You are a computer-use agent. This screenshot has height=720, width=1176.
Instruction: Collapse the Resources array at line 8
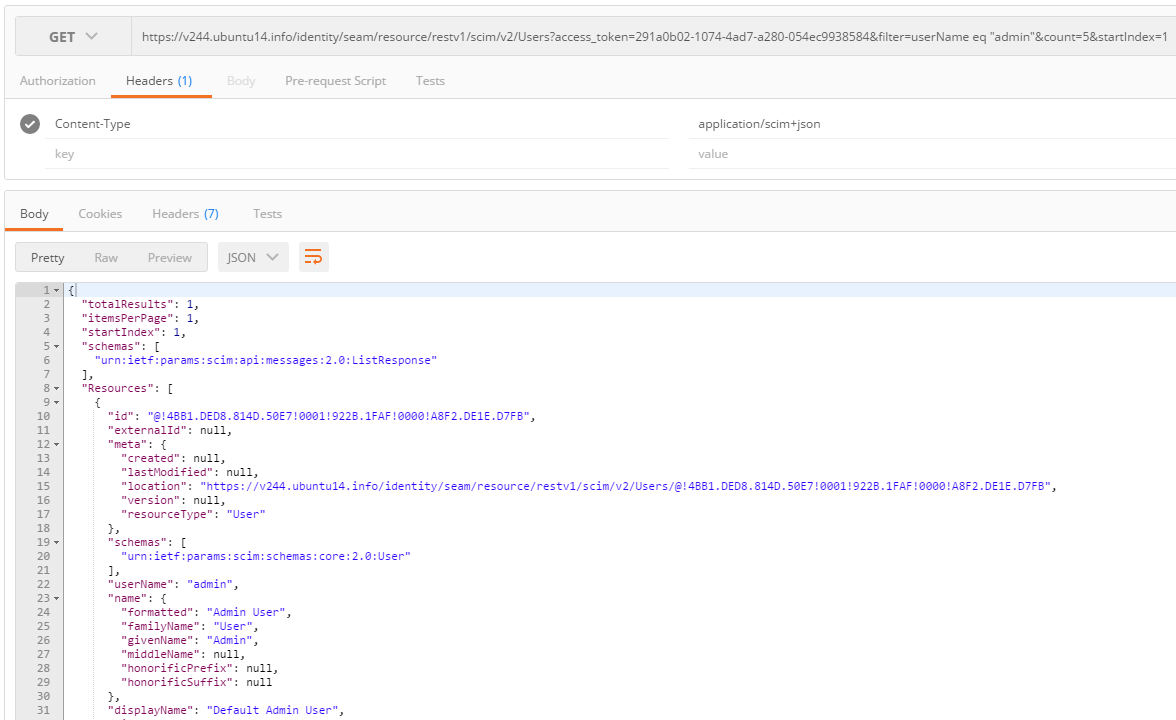tap(57, 388)
